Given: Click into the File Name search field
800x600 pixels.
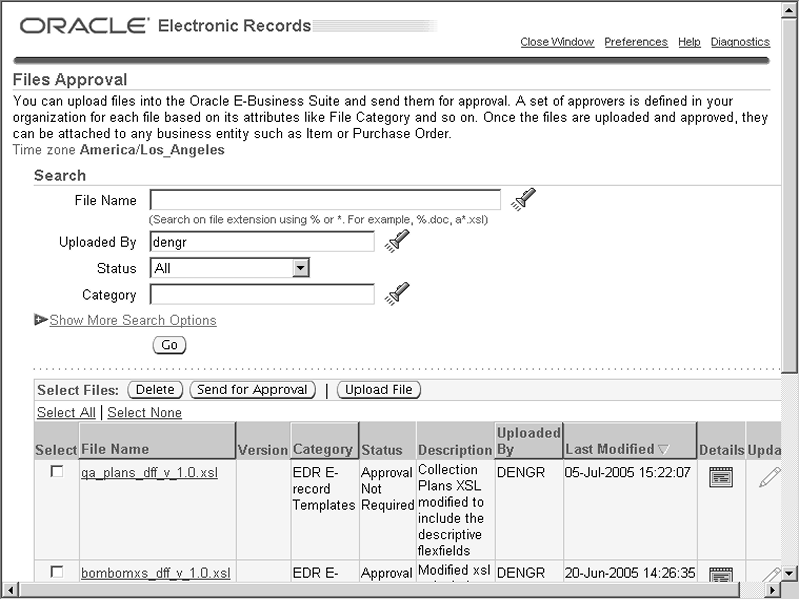Looking at the screenshot, I should (x=325, y=199).
